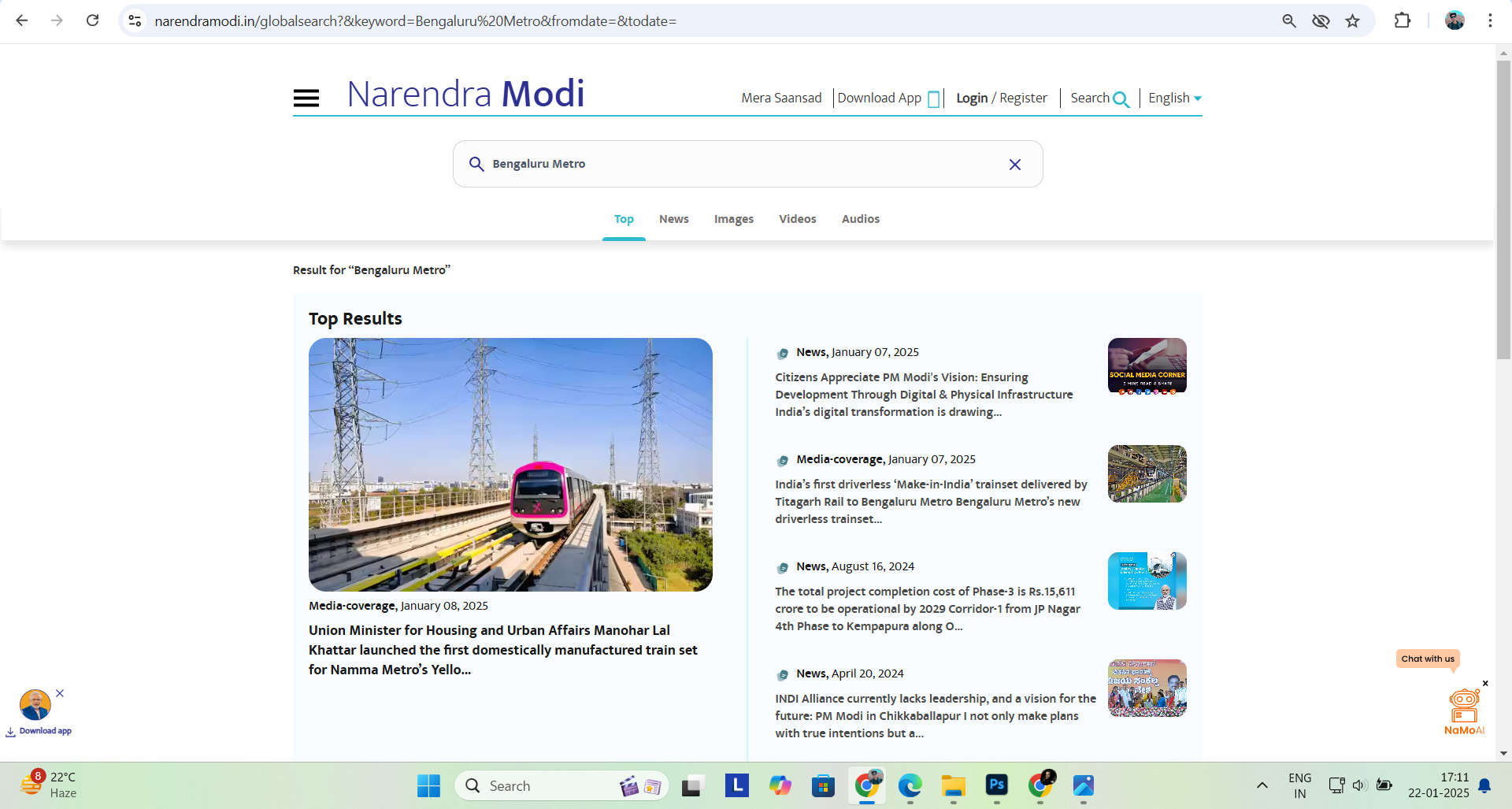Image resolution: width=1512 pixels, height=809 pixels.
Task: Click the page vertical scrollbar thumb
Action: click(1503, 209)
